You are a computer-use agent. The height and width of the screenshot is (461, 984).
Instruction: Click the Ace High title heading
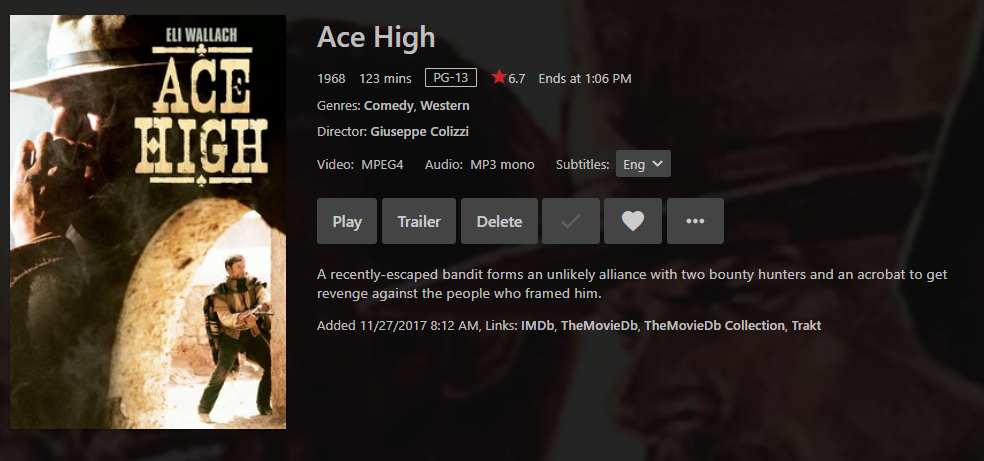[x=376, y=37]
